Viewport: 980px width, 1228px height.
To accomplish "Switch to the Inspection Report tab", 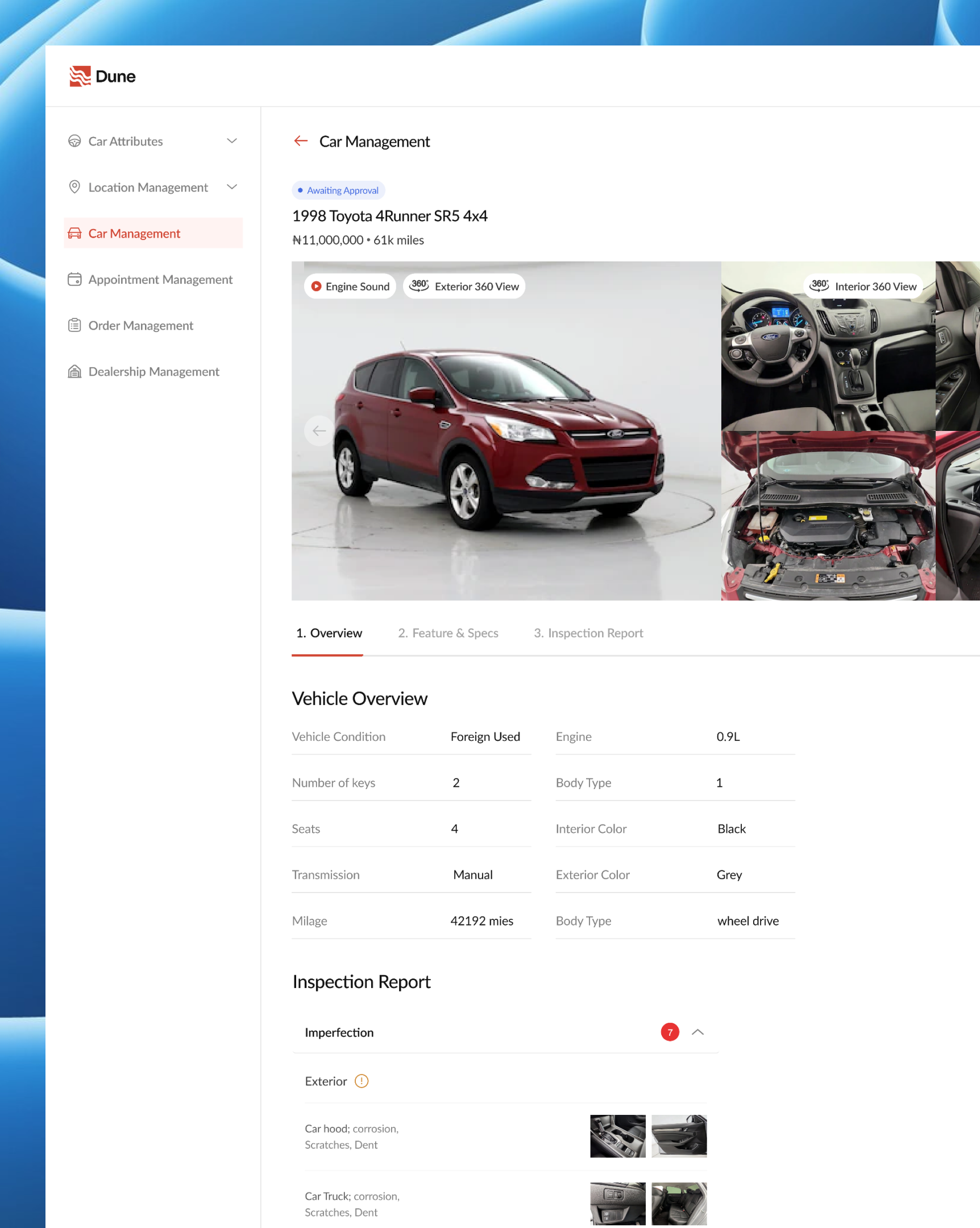I will click(x=588, y=633).
